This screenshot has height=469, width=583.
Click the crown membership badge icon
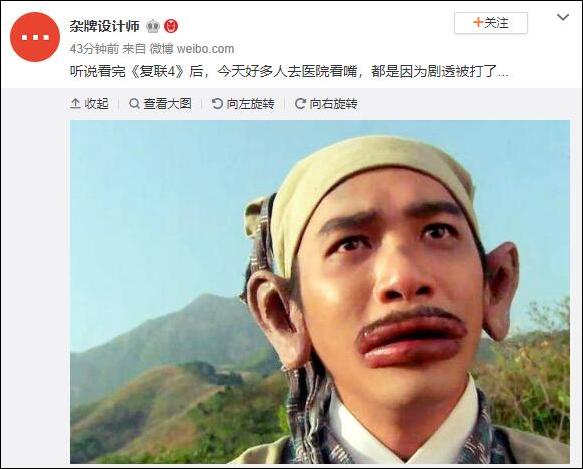pos(152,26)
